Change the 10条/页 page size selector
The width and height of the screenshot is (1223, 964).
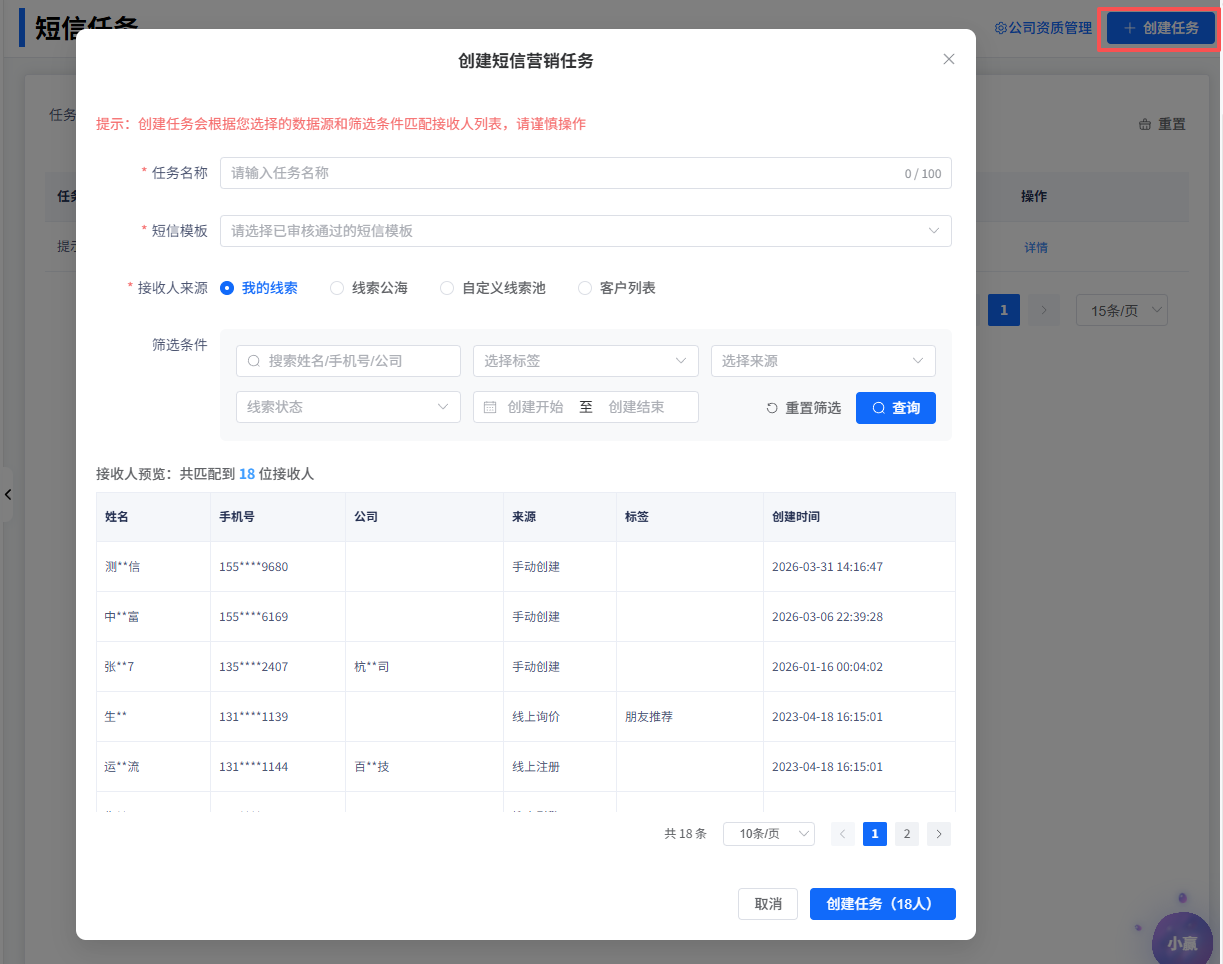(768, 834)
